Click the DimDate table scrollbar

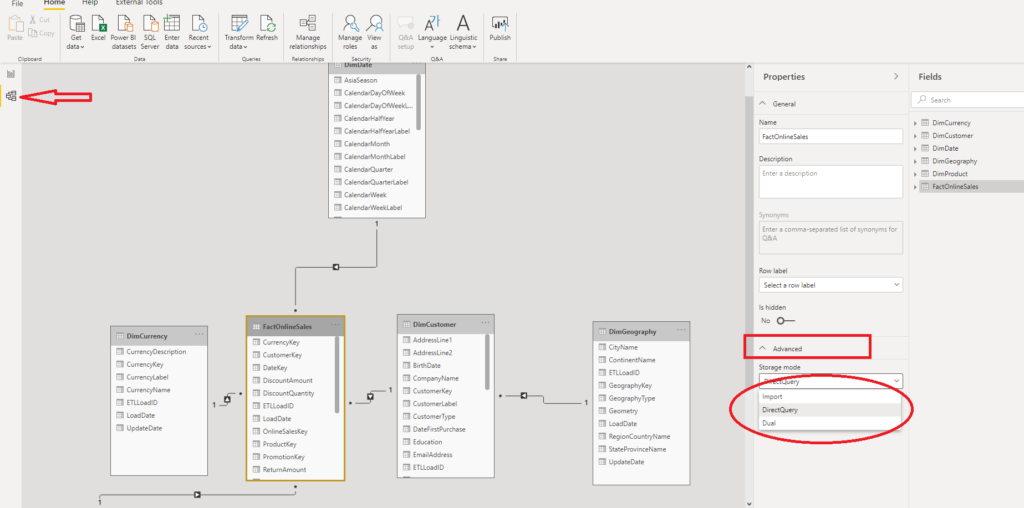click(x=418, y=103)
